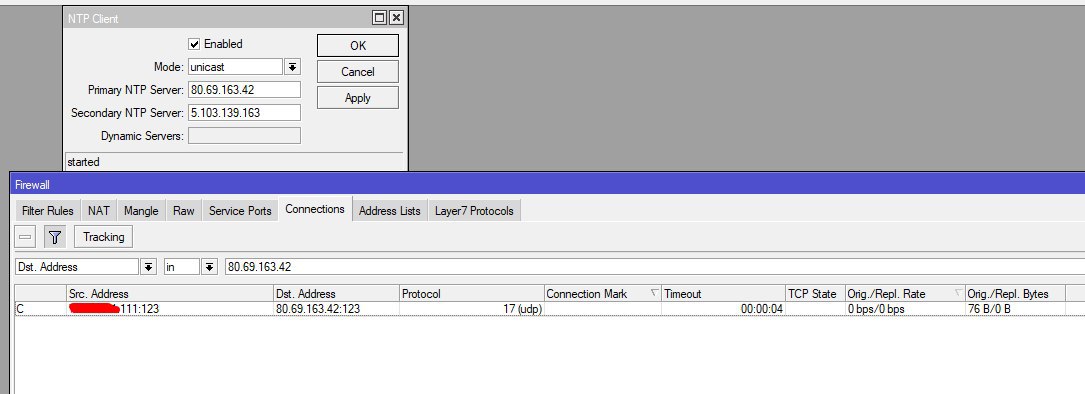Click the 00:00:04 timeout cell
Screen dimensions: 1085x394
724,309
